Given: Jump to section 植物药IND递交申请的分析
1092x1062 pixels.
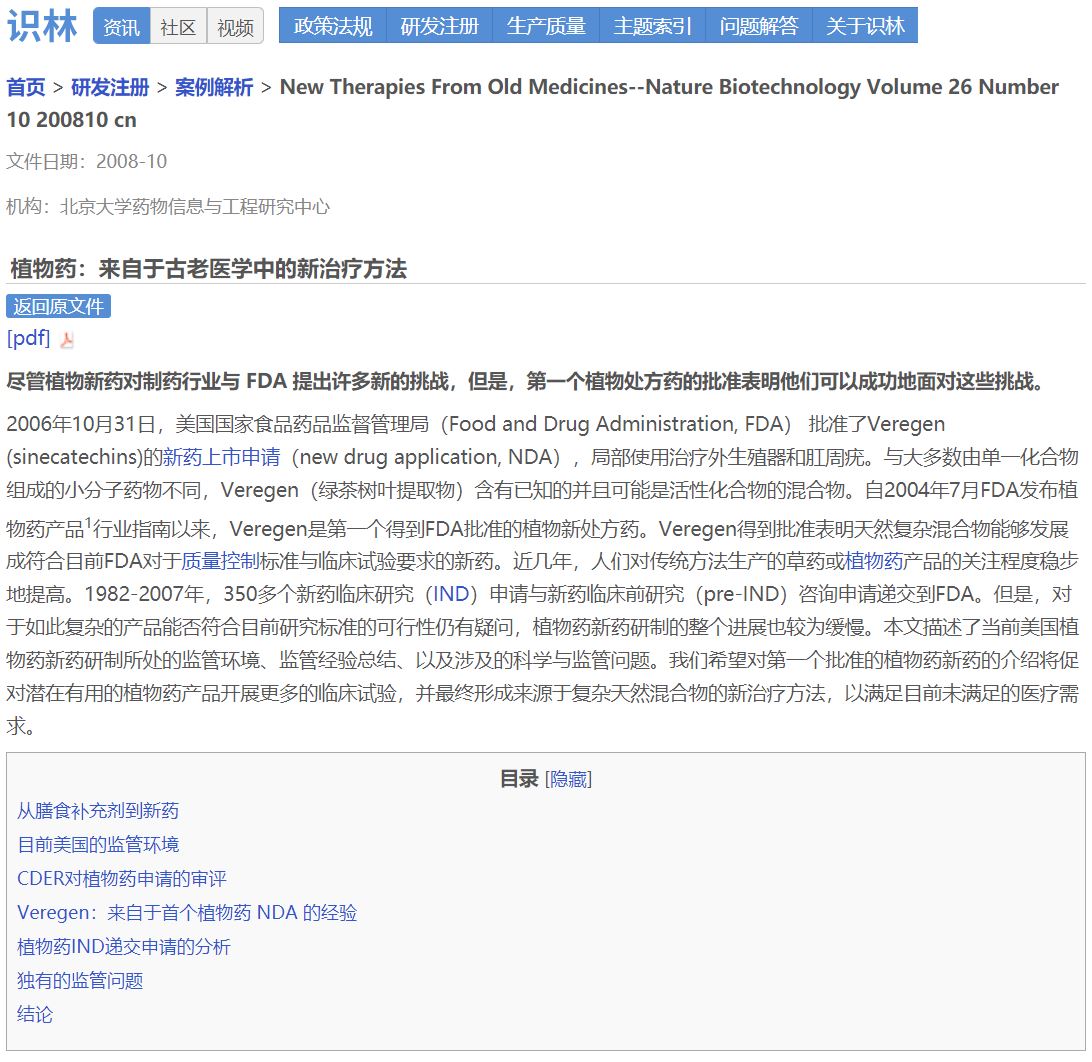Looking at the screenshot, I should 124,947.
